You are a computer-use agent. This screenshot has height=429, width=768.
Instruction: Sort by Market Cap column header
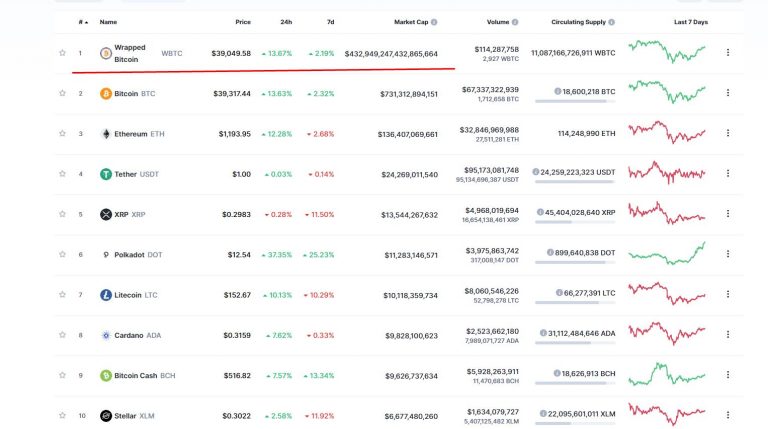pyautogui.click(x=411, y=22)
